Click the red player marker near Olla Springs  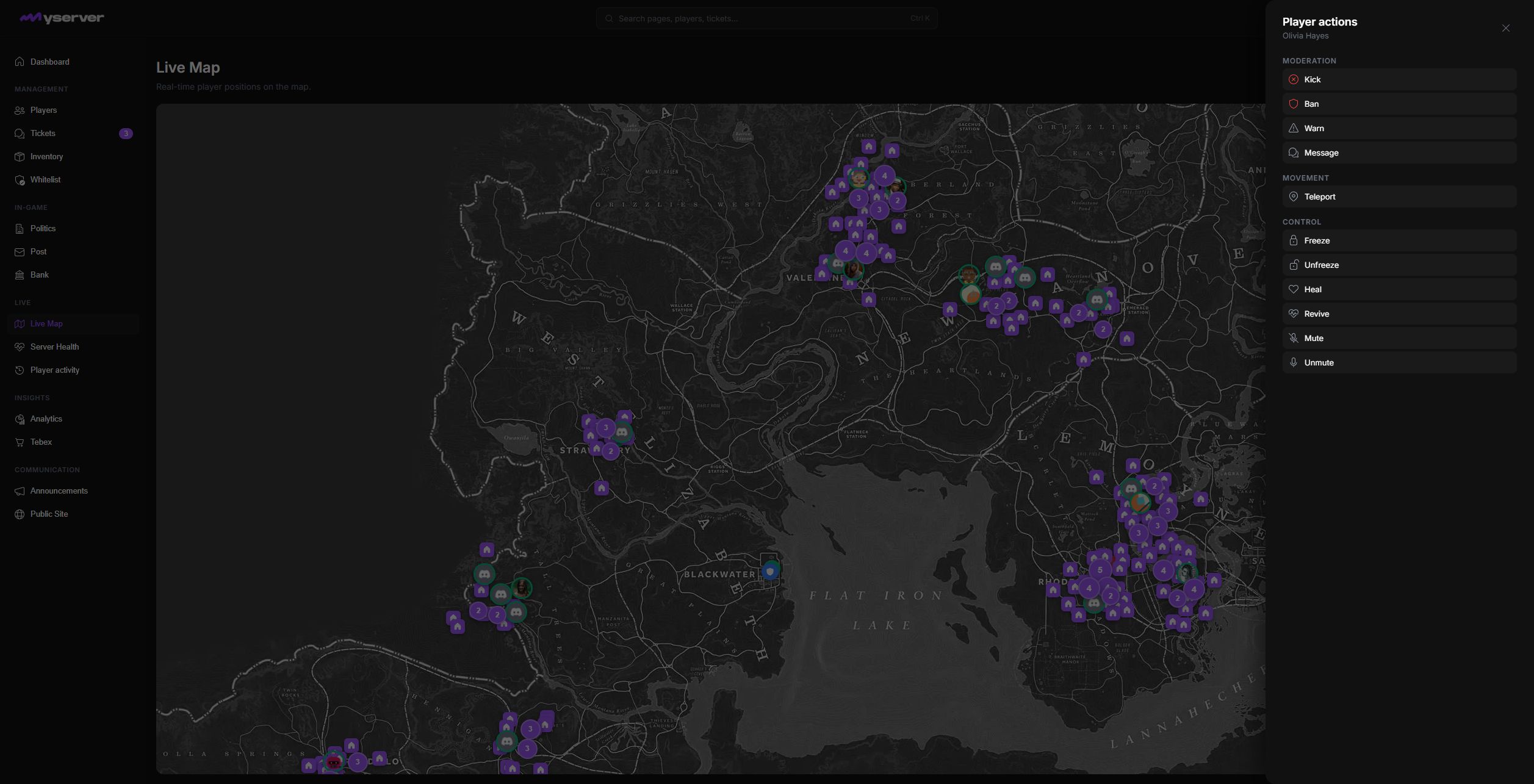(x=333, y=762)
